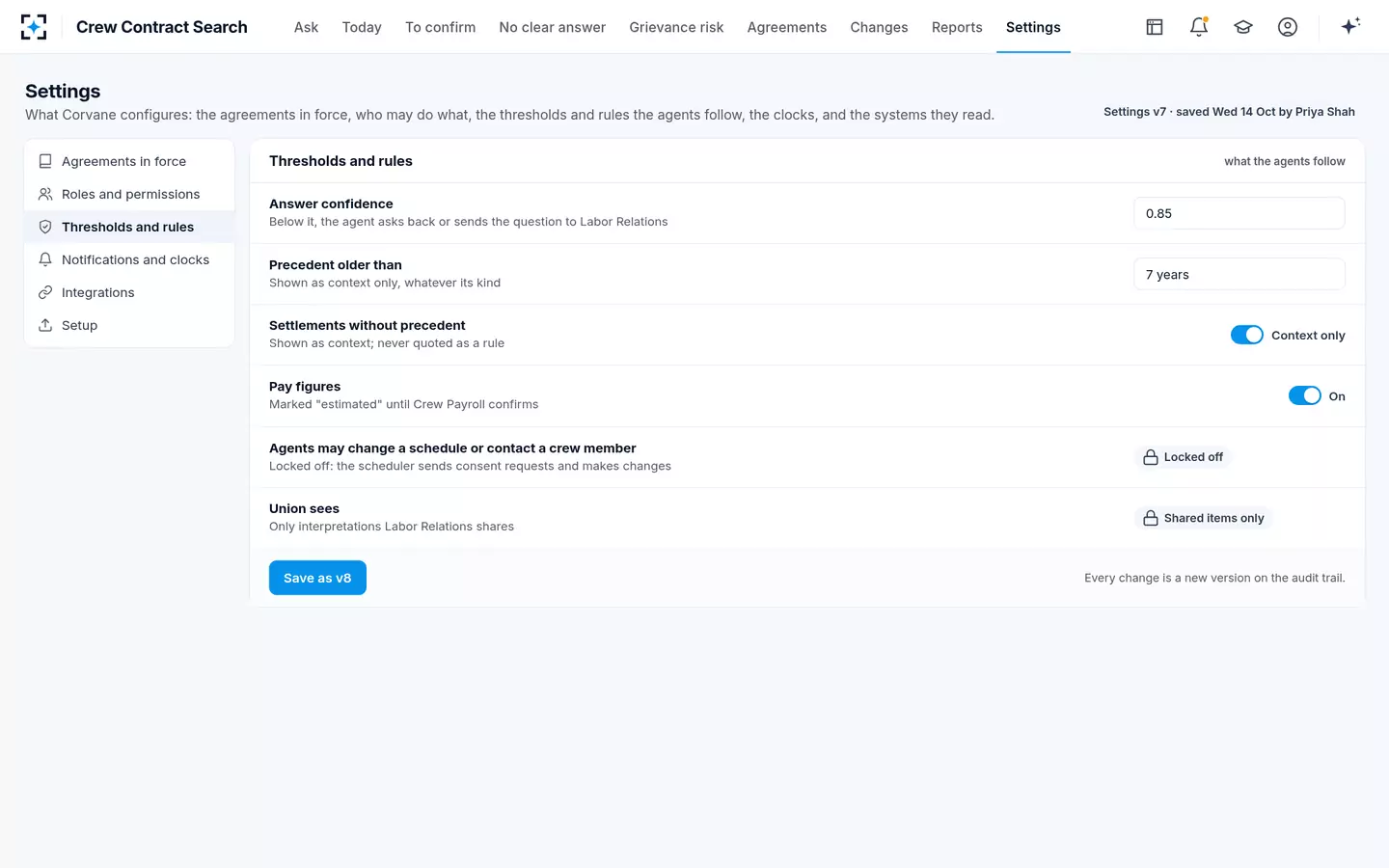Click the Save as v8 button
This screenshot has width=1389, height=868.
[317, 578]
